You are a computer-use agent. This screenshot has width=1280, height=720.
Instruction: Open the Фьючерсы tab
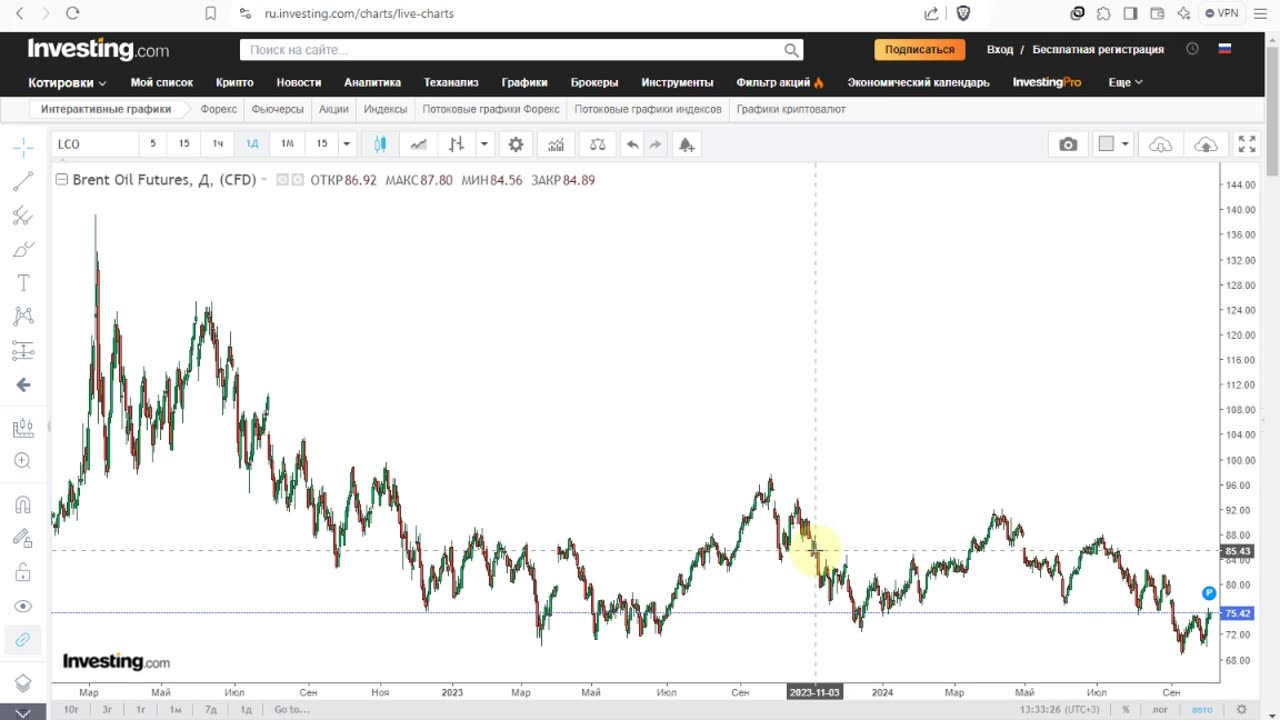[x=277, y=109]
